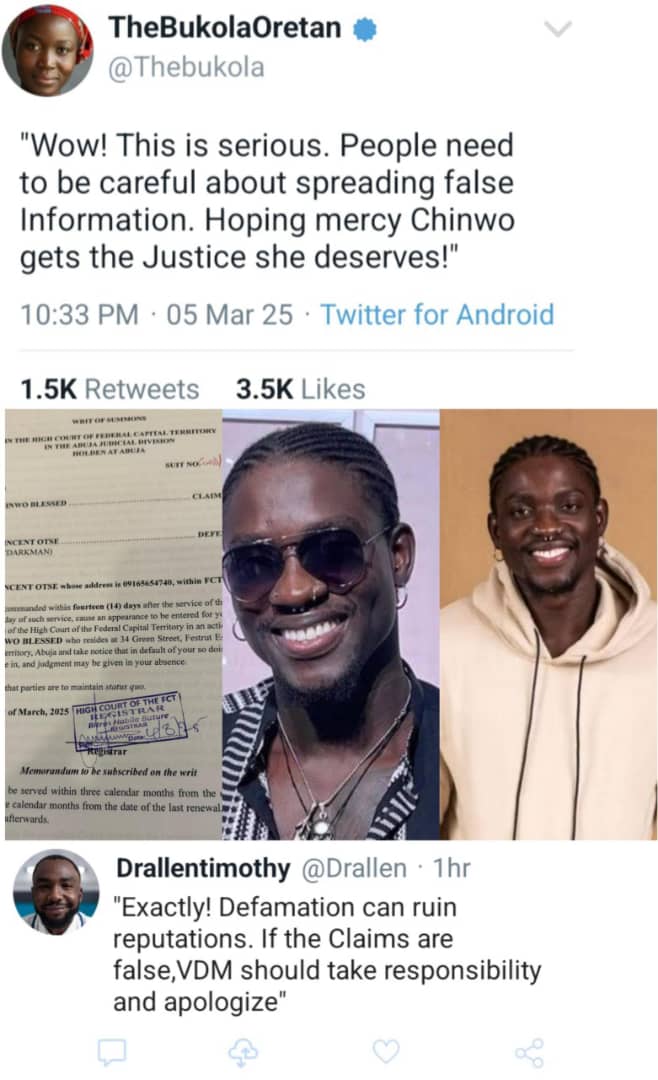658x1080 pixels.
Task: Open the reply comment icon
Action: point(112,1052)
